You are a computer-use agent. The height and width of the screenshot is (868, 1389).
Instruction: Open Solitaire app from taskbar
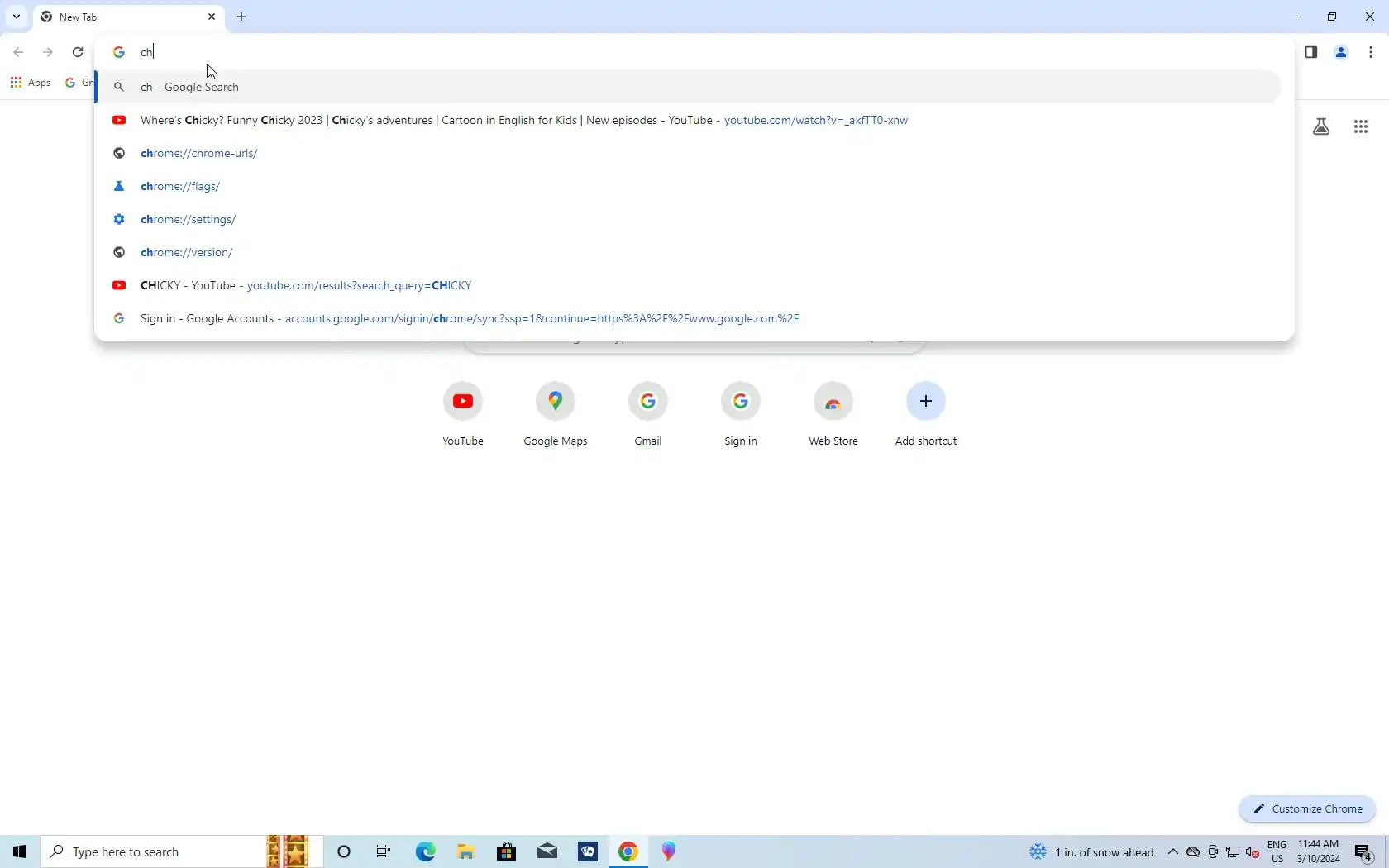tap(588, 851)
